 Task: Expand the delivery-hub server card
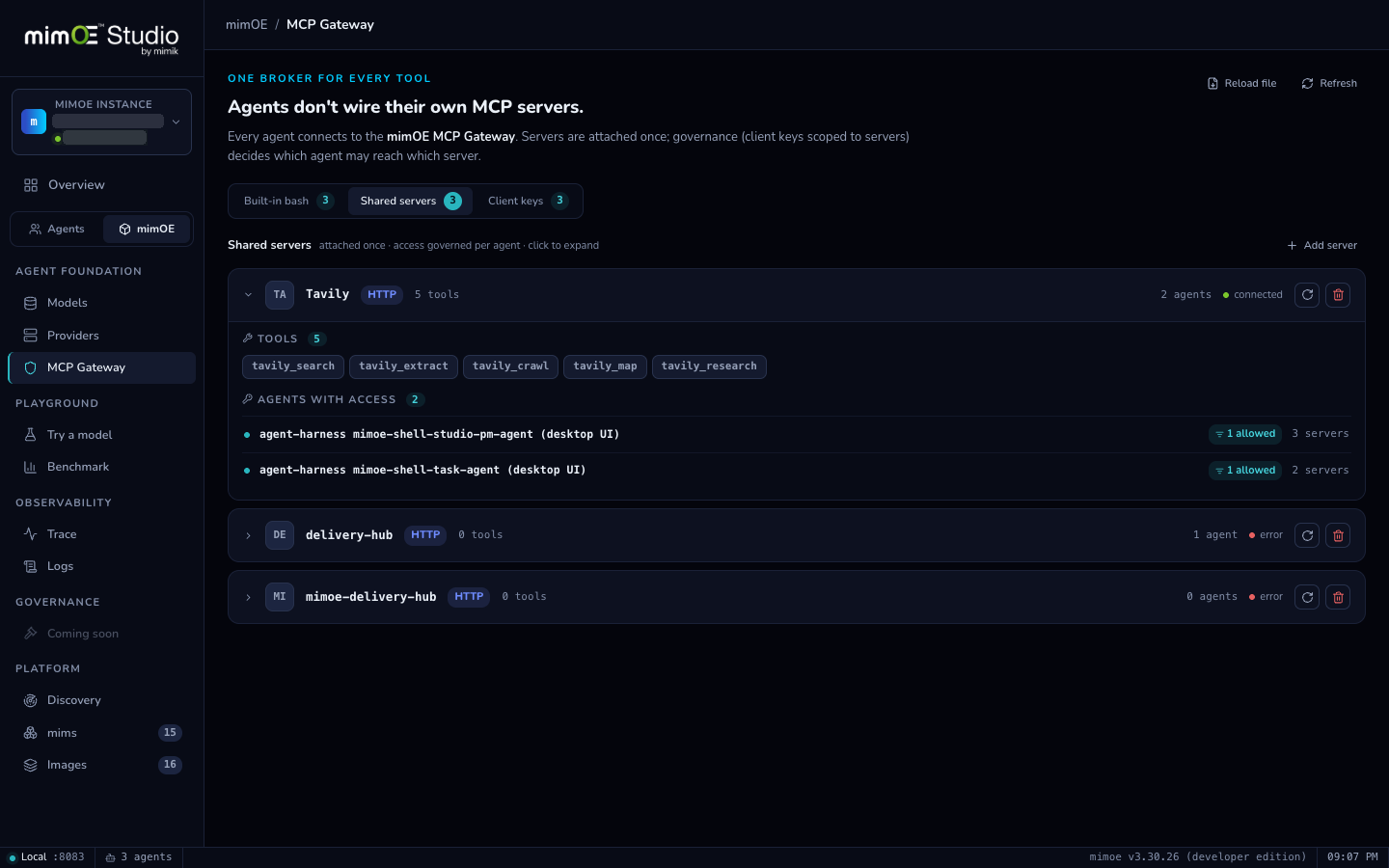pyautogui.click(x=248, y=535)
